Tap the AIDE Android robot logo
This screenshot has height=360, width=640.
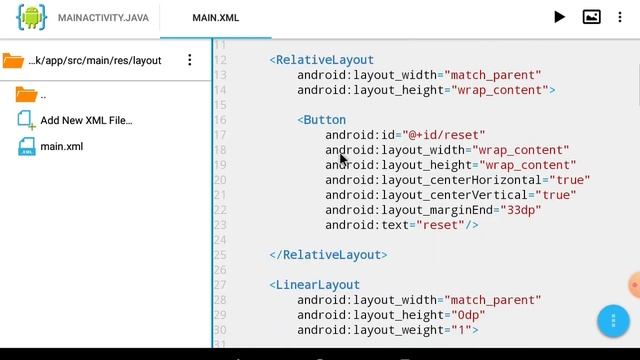(x=31, y=17)
